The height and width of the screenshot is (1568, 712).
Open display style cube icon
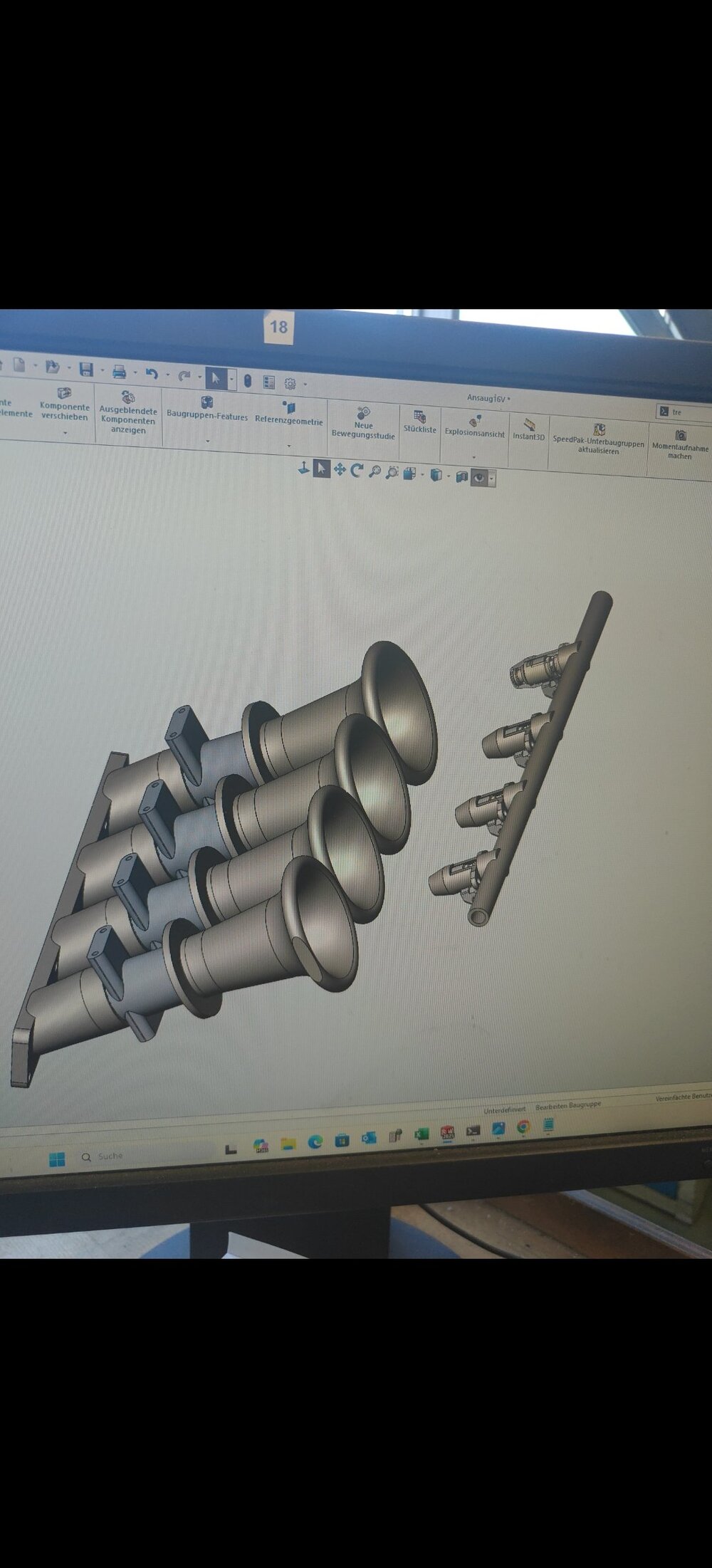436,475
